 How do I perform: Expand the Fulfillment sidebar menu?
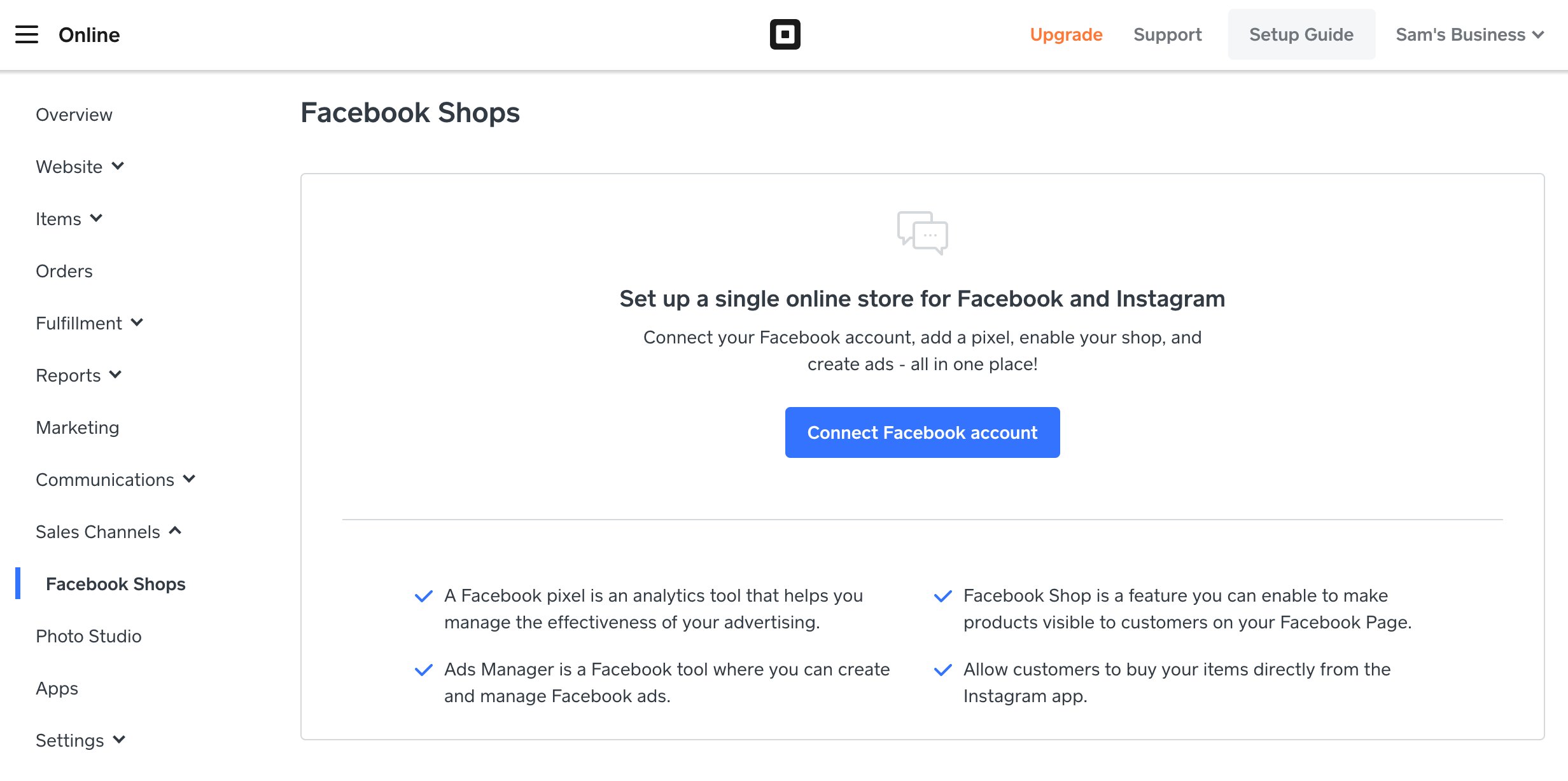coord(89,323)
